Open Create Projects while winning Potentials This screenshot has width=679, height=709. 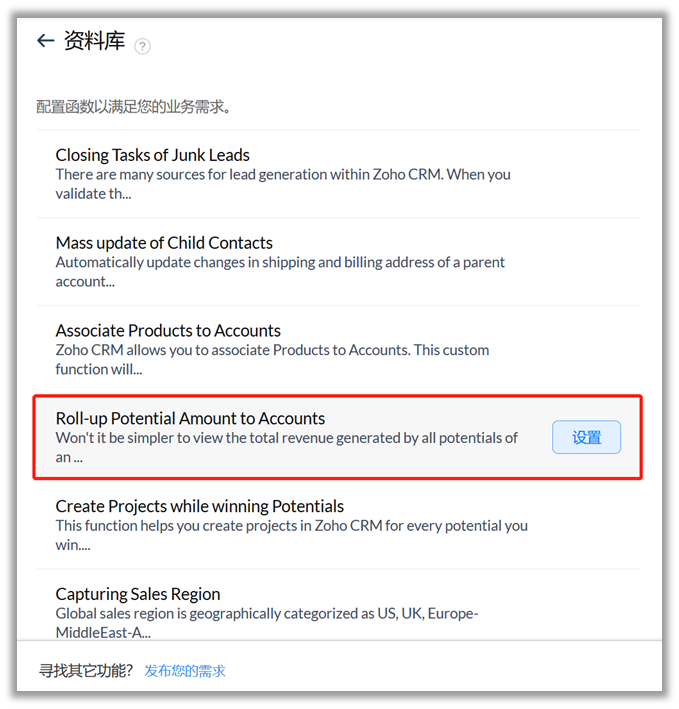(199, 507)
